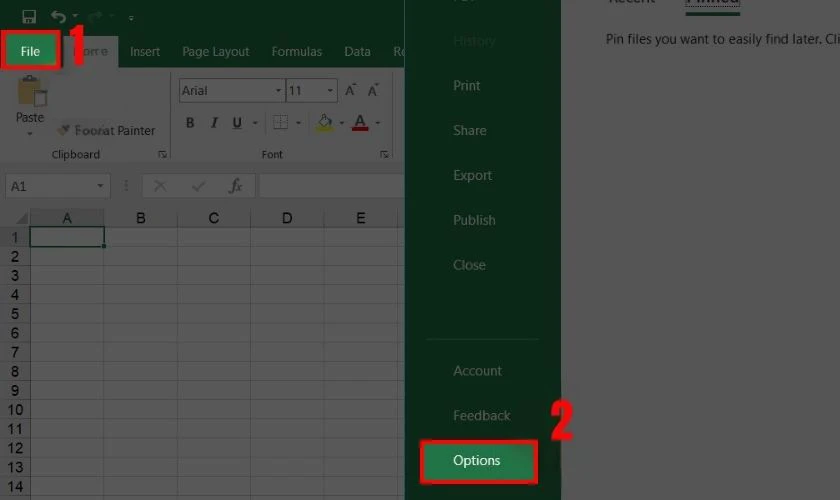Choose Close in the File menu
Screen dimensions: 840x500
pos(469,265)
